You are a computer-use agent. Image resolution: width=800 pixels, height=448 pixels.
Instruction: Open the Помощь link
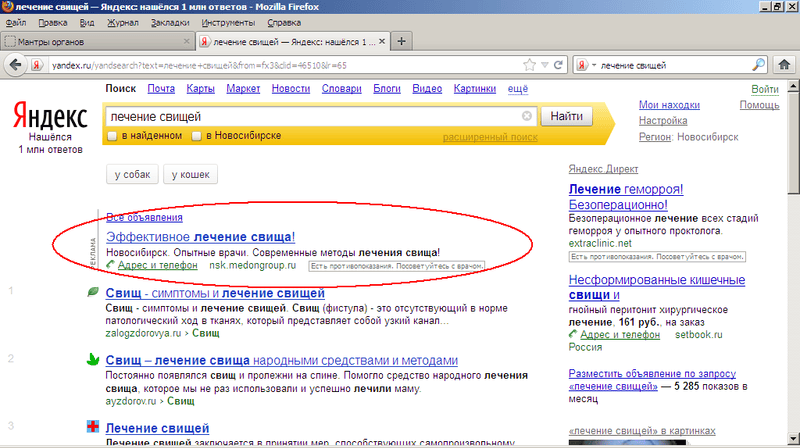[x=759, y=105]
